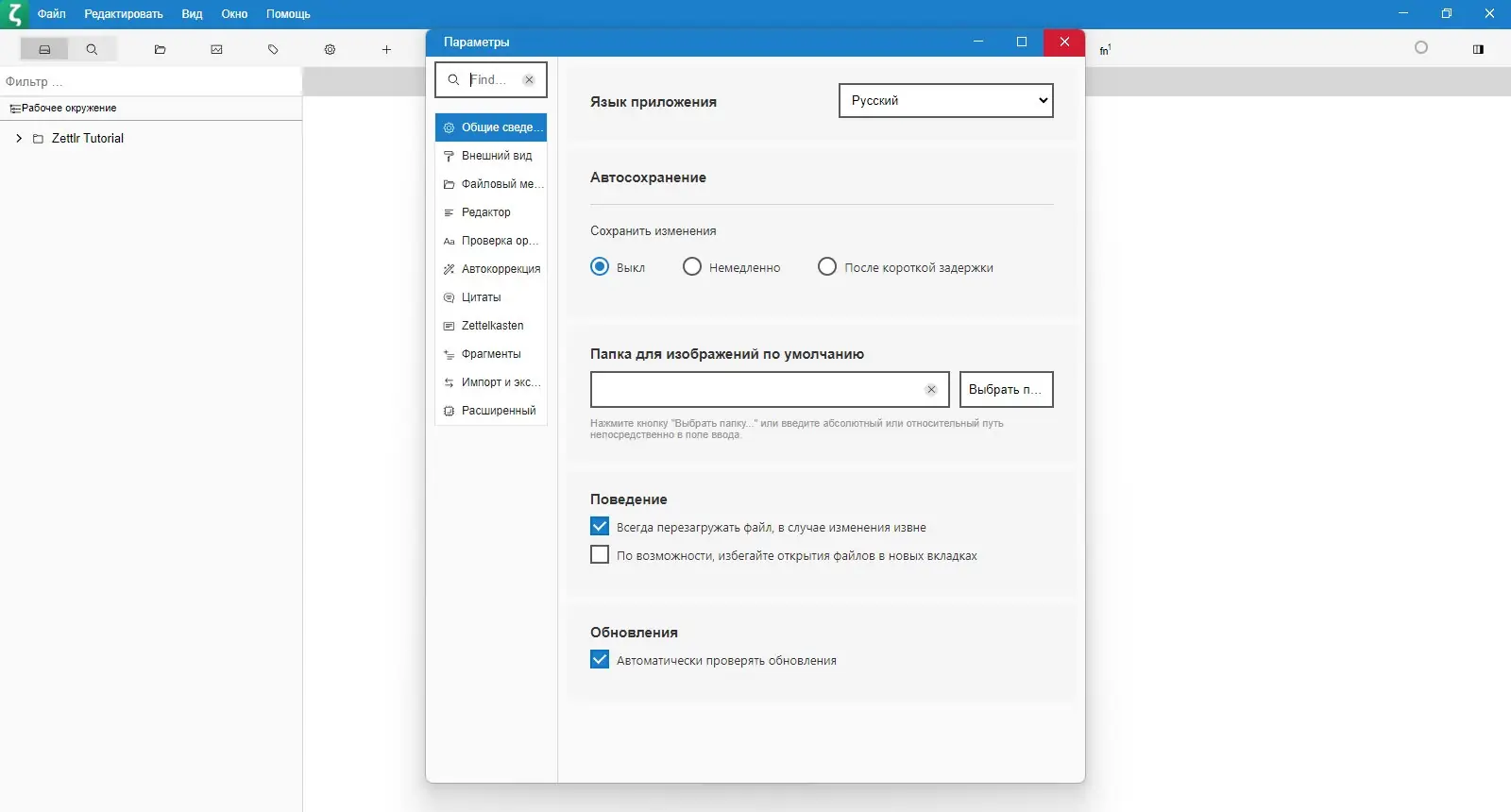Toggle Автоматически проверять обновления checkbox
The height and width of the screenshot is (812, 1511).
click(x=600, y=660)
